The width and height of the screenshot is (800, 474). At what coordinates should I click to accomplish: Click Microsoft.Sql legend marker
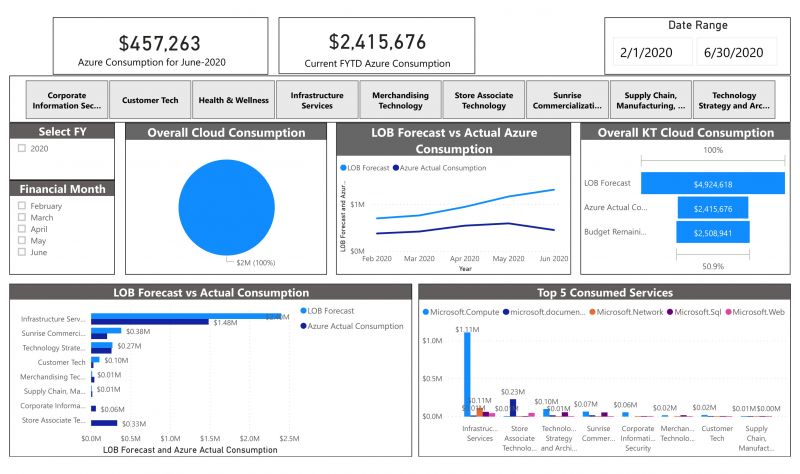tap(670, 312)
